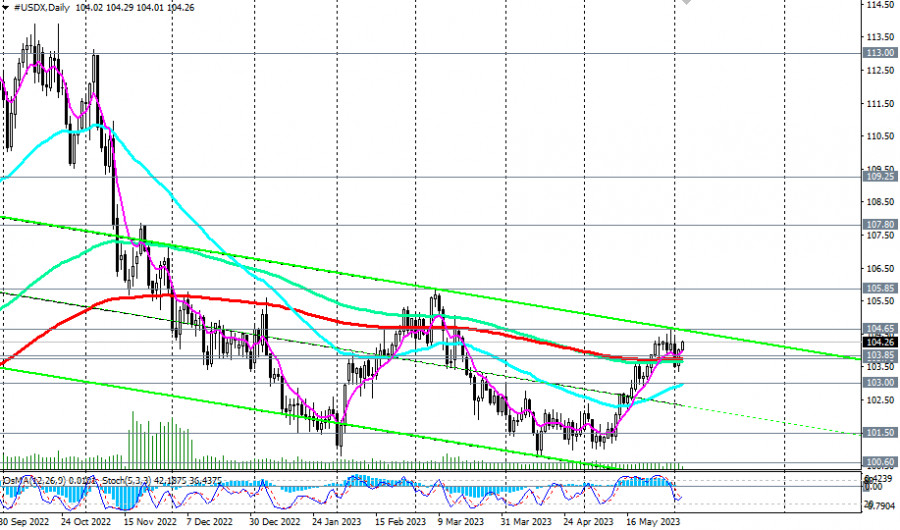Image resolution: width=900 pixels, height=530 pixels.
Task: Click the '15 Nov 2022' date label
Action: point(150,521)
